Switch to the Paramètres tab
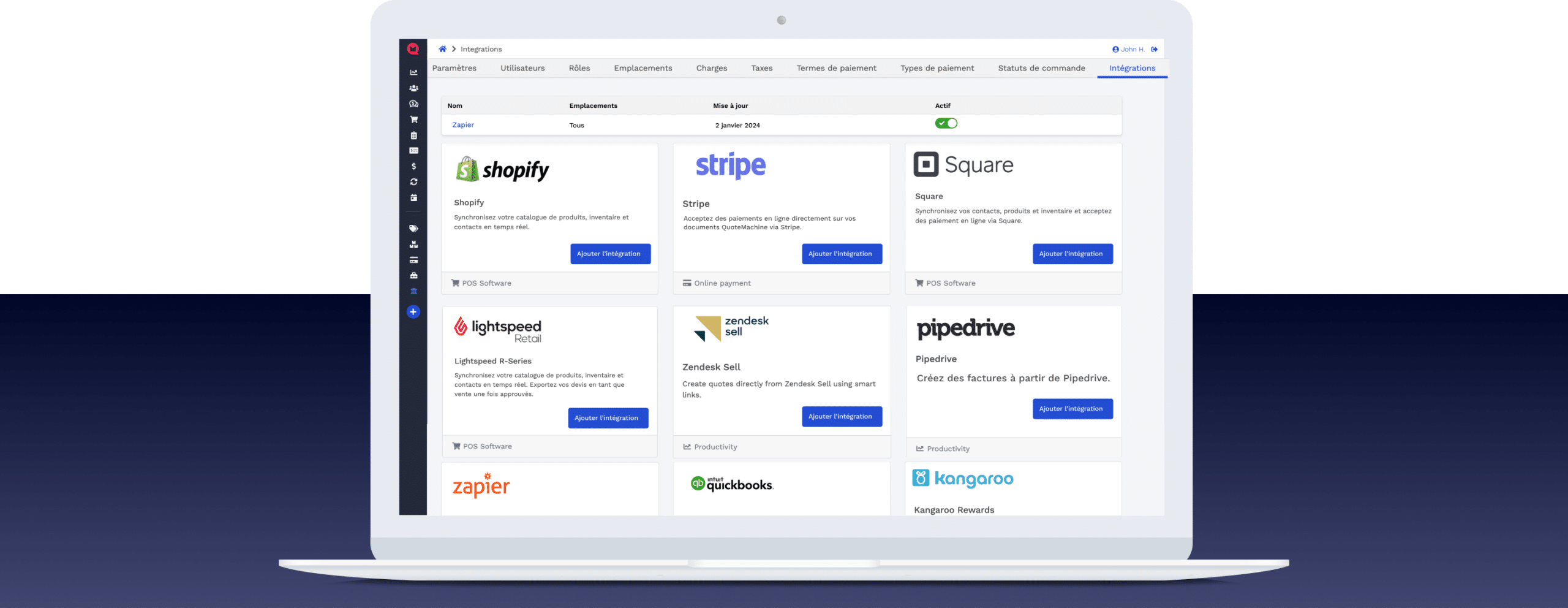The height and width of the screenshot is (608, 1568). pos(454,68)
